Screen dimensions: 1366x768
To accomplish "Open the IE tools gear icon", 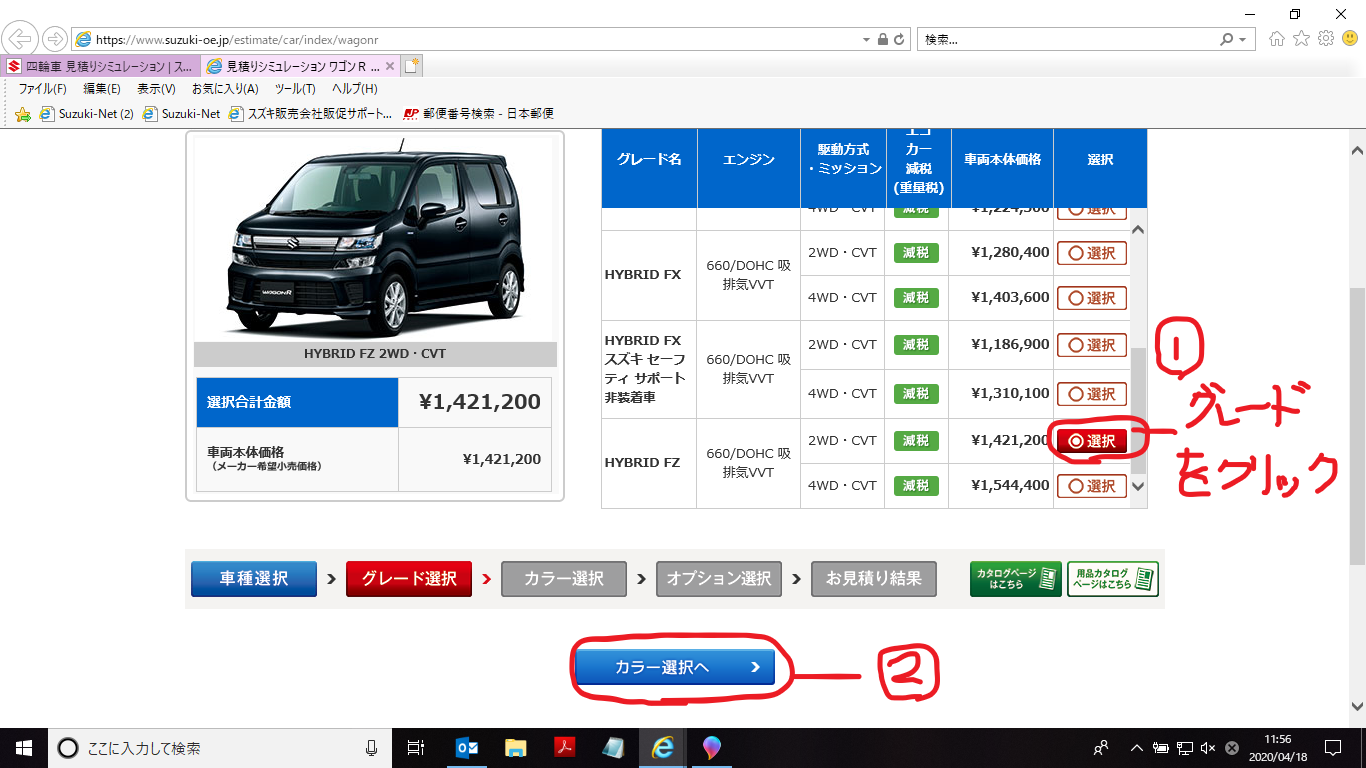I will [x=1326, y=39].
